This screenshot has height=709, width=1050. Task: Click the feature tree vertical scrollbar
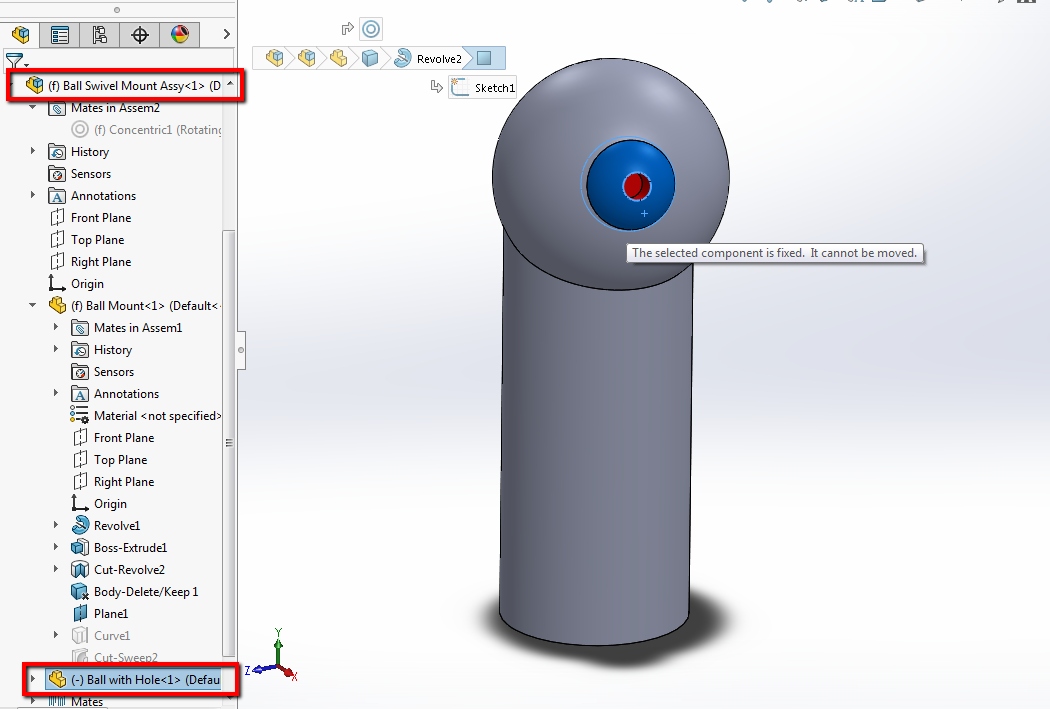click(228, 442)
